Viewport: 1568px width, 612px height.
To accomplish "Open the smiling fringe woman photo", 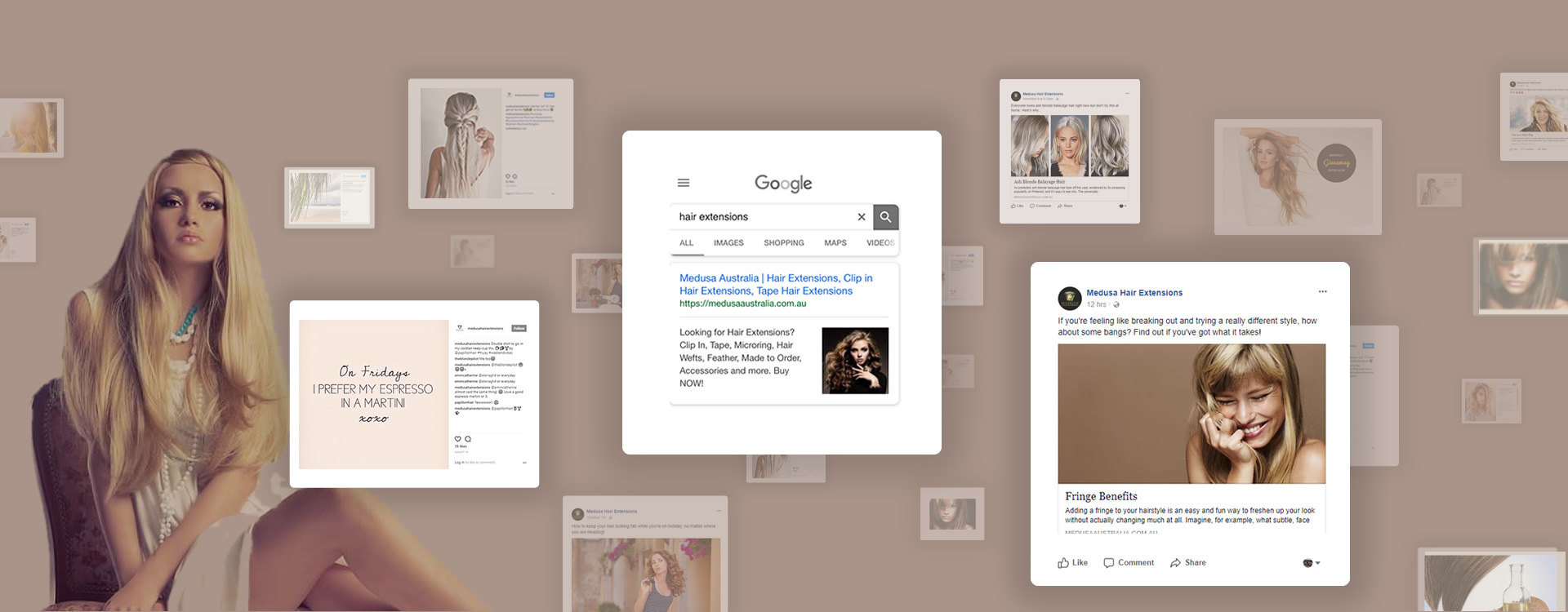I will click(x=1192, y=414).
